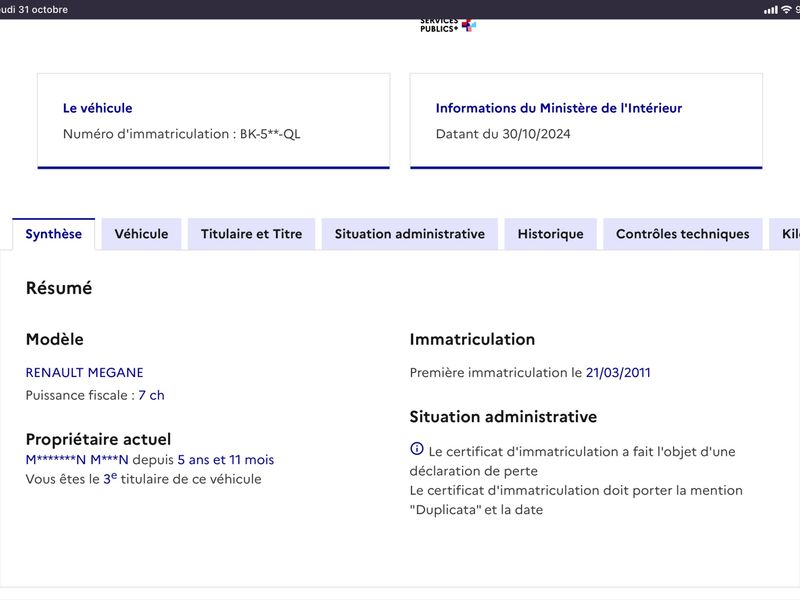Click the Services Publics+ logo
The image size is (800, 600).
coord(448,26)
